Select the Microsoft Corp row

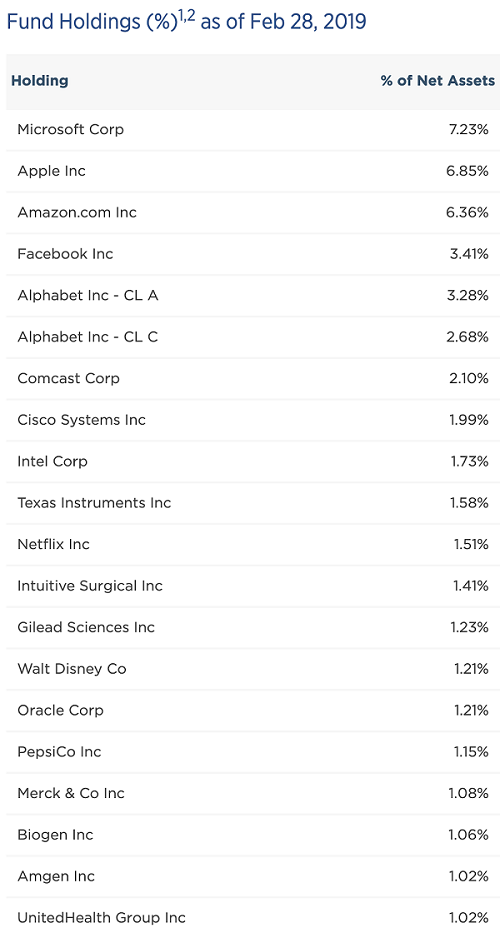[253, 130]
